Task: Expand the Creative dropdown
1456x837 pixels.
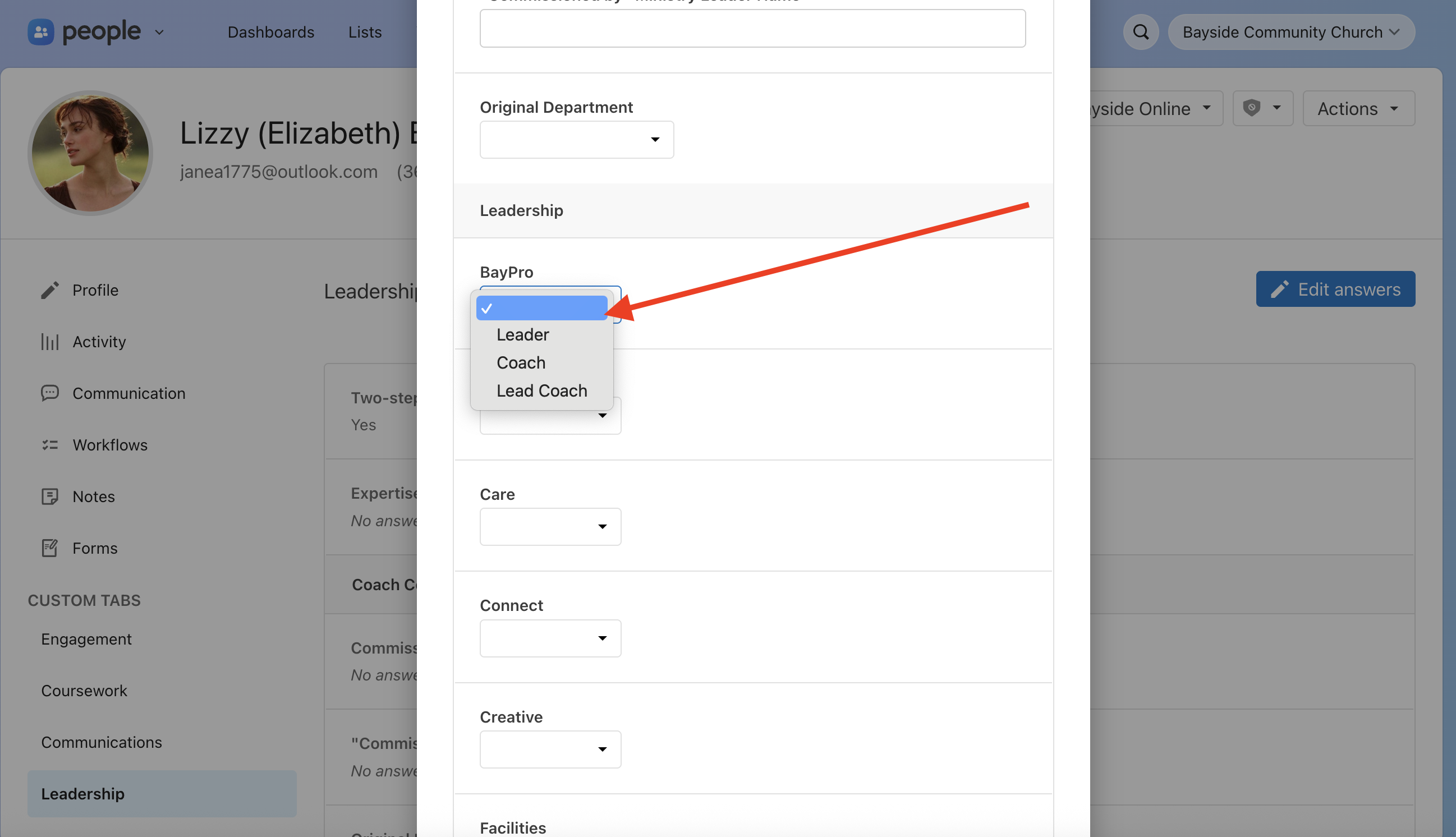Action: [x=550, y=749]
